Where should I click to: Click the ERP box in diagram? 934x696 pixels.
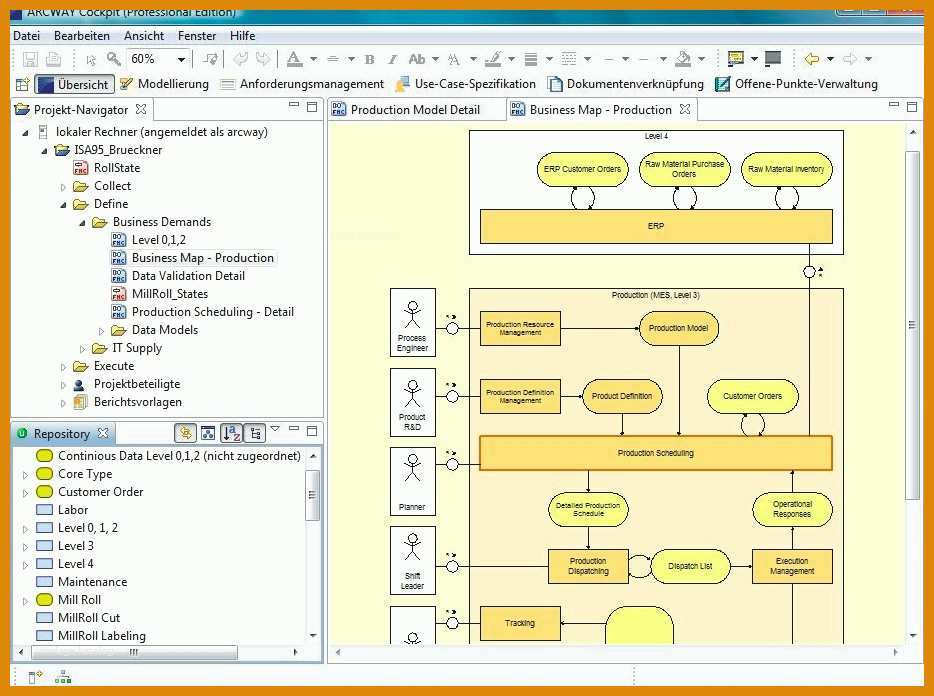pos(656,226)
